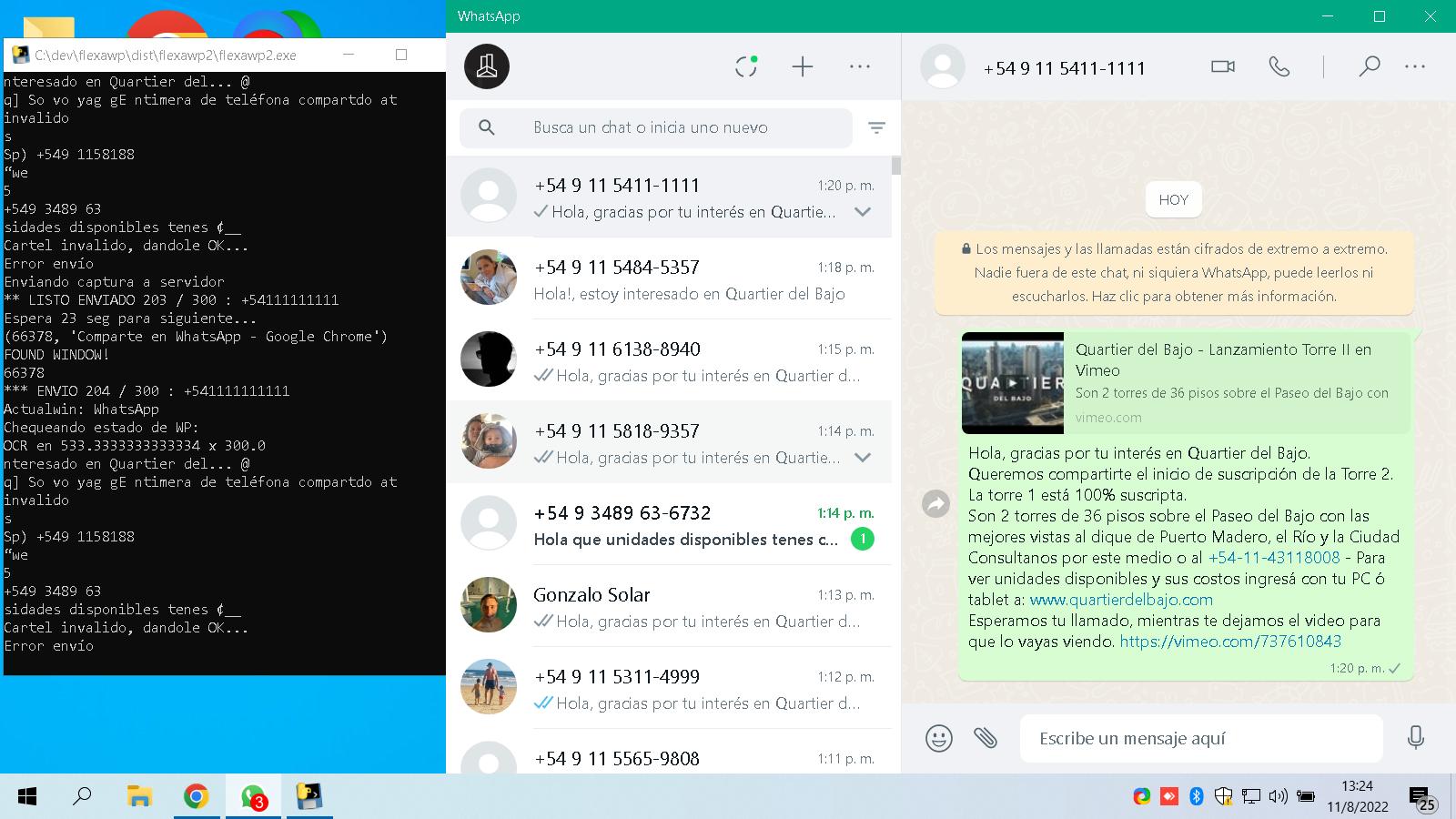Record a voice message with the microphone
Screen dimensions: 1456x819
click(x=1415, y=737)
